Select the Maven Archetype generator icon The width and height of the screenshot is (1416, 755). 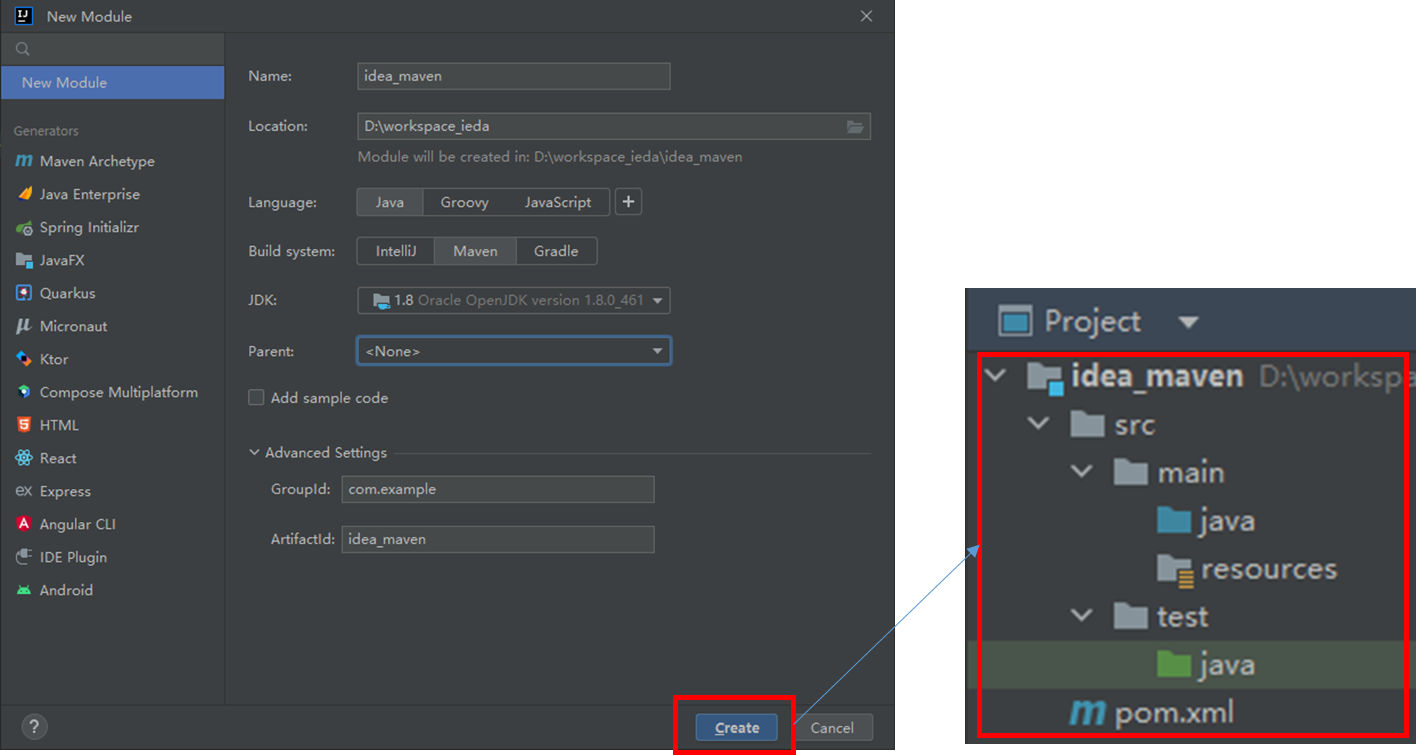tap(24, 161)
